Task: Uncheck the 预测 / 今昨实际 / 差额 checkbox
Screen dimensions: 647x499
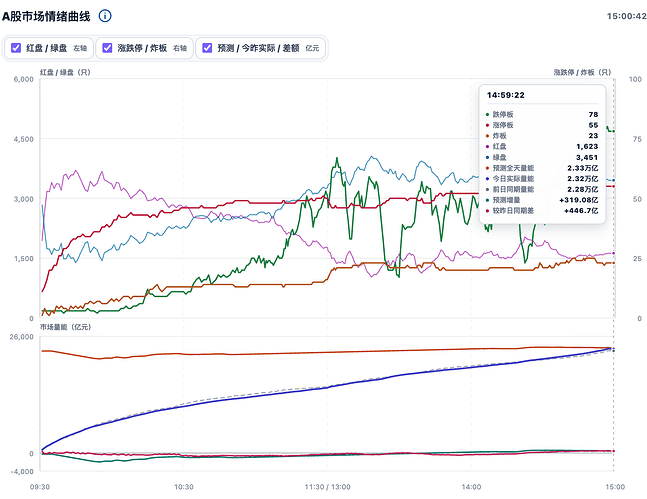Action: click(207, 48)
